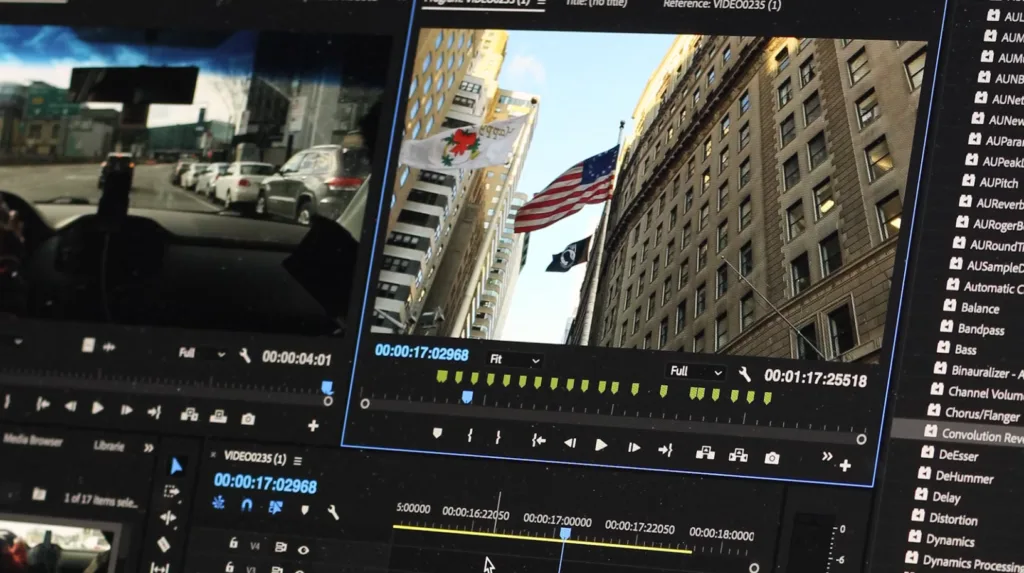Toggle Linked Selection in timeline
This screenshot has width=1024, height=573.
276,506
